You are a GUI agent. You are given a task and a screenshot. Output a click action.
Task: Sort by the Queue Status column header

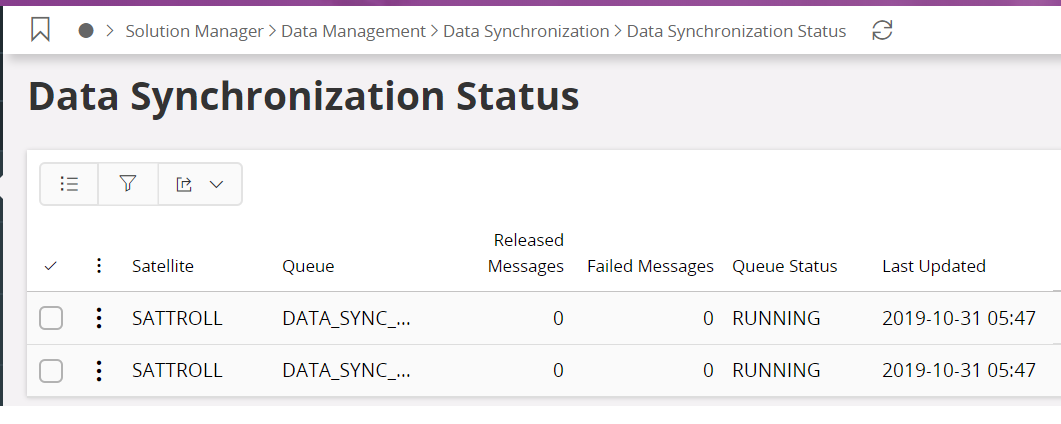[x=784, y=266]
